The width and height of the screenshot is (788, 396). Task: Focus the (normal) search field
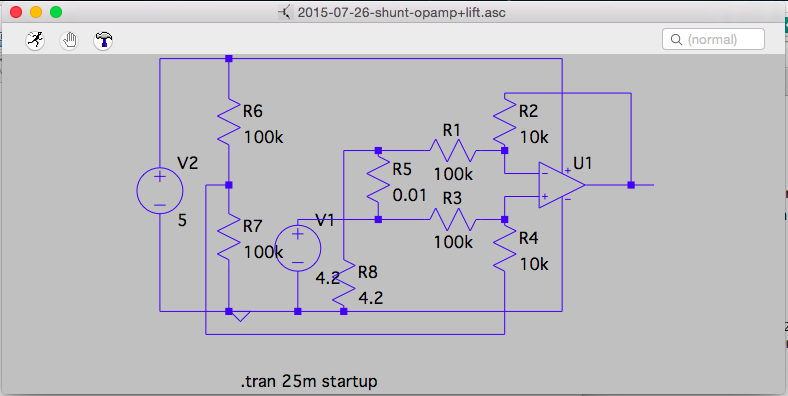(714, 39)
